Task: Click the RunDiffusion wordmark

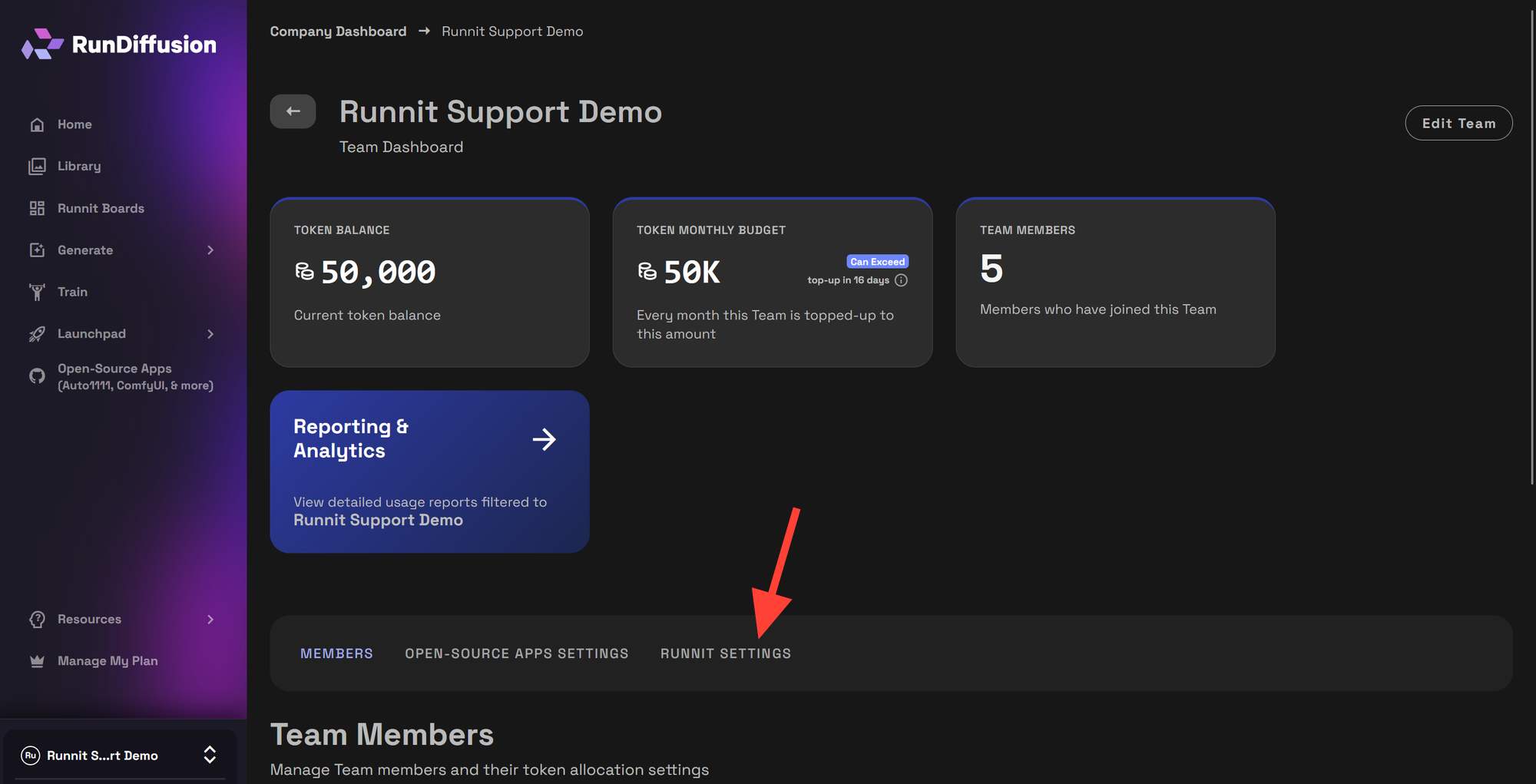Action: coord(144,45)
